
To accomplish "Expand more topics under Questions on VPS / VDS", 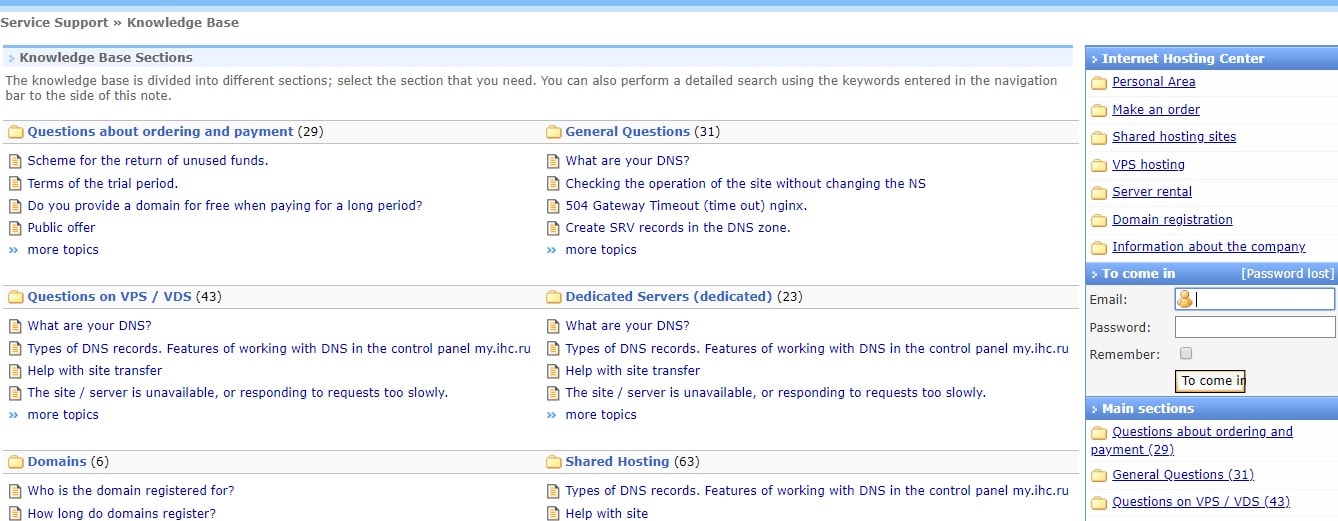I will 63,415.
